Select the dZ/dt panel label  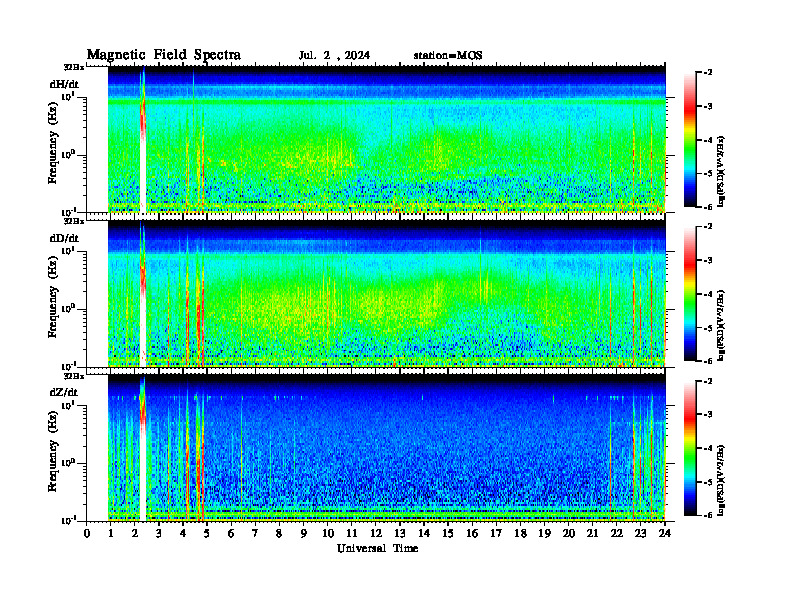pyautogui.click(x=64, y=392)
